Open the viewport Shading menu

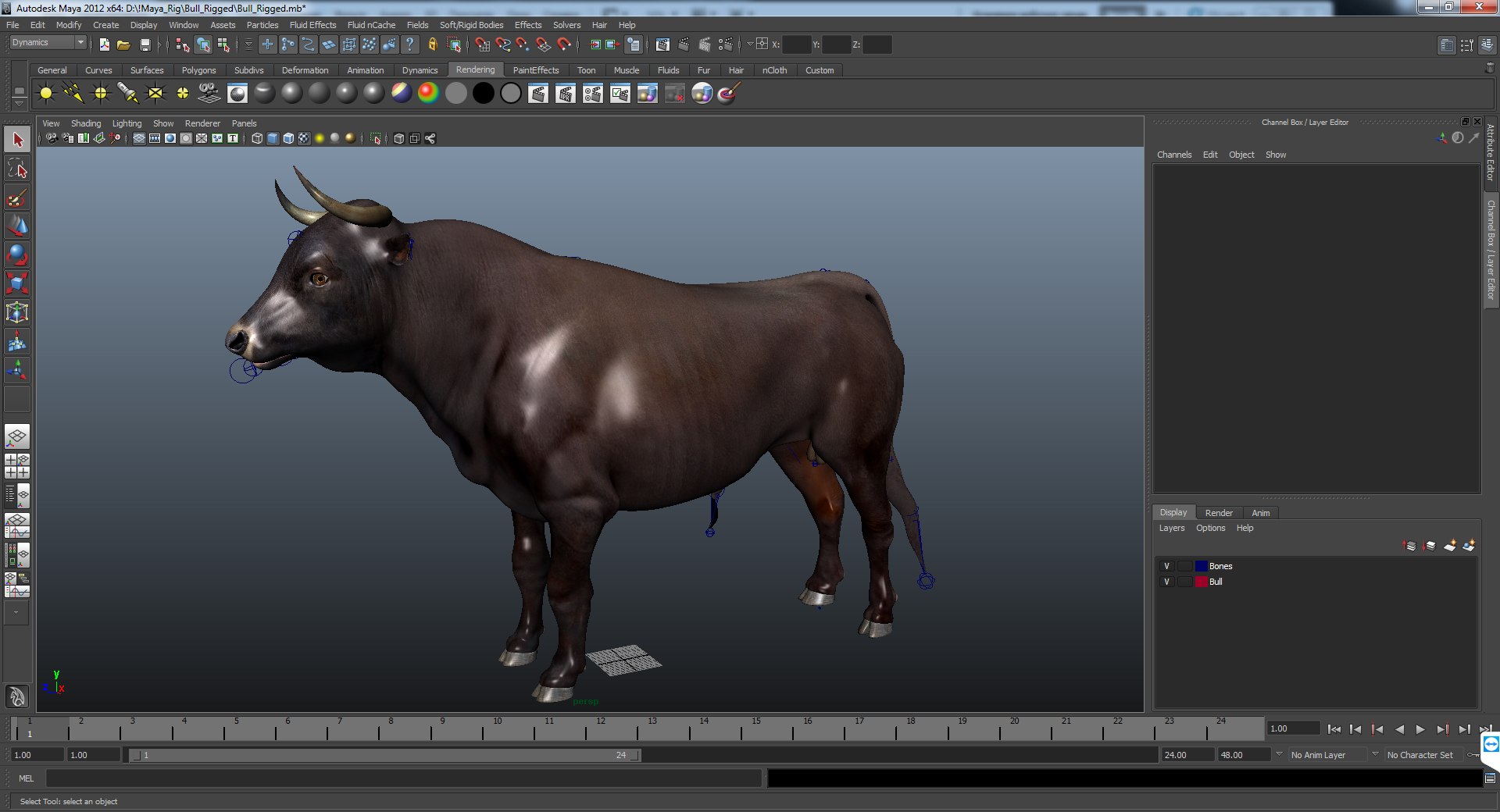(x=86, y=123)
